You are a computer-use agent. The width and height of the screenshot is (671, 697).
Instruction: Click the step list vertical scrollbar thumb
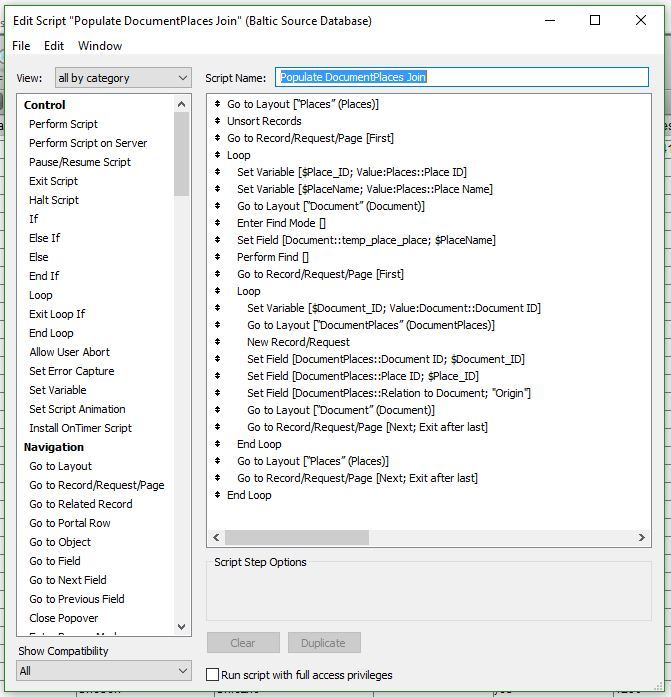181,154
